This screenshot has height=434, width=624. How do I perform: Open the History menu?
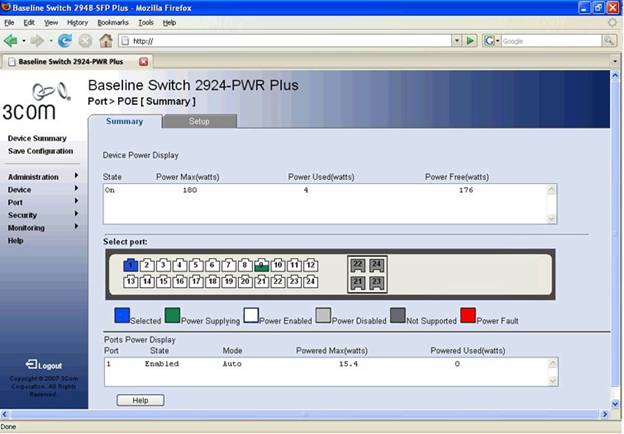coord(77,23)
